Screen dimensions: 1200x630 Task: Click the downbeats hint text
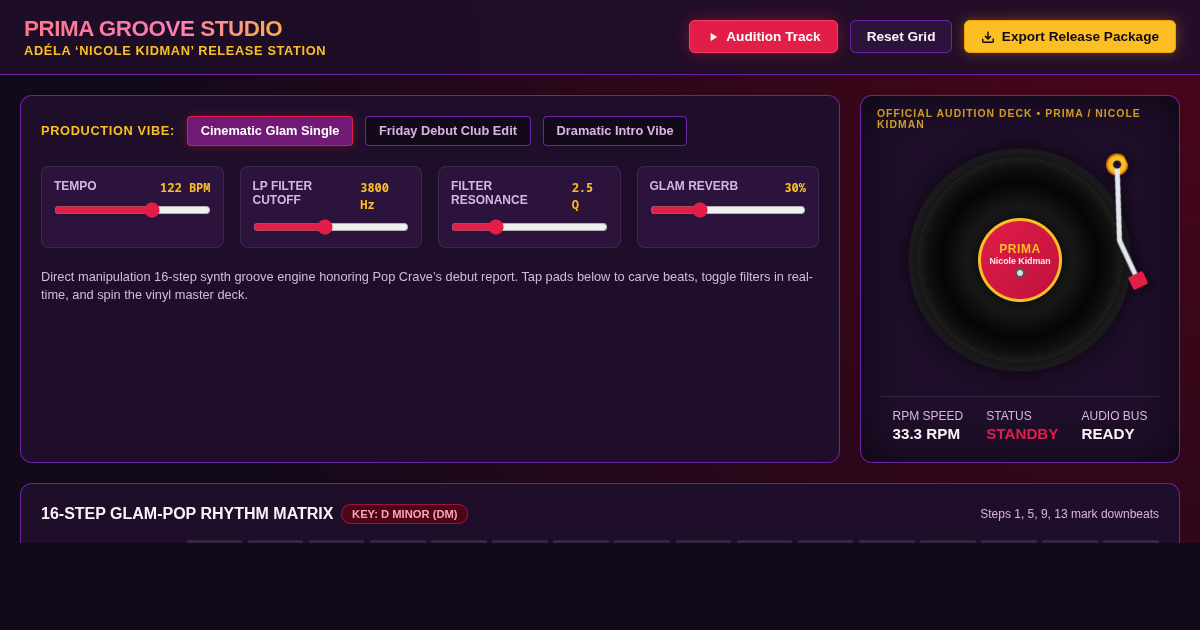(x=1069, y=514)
